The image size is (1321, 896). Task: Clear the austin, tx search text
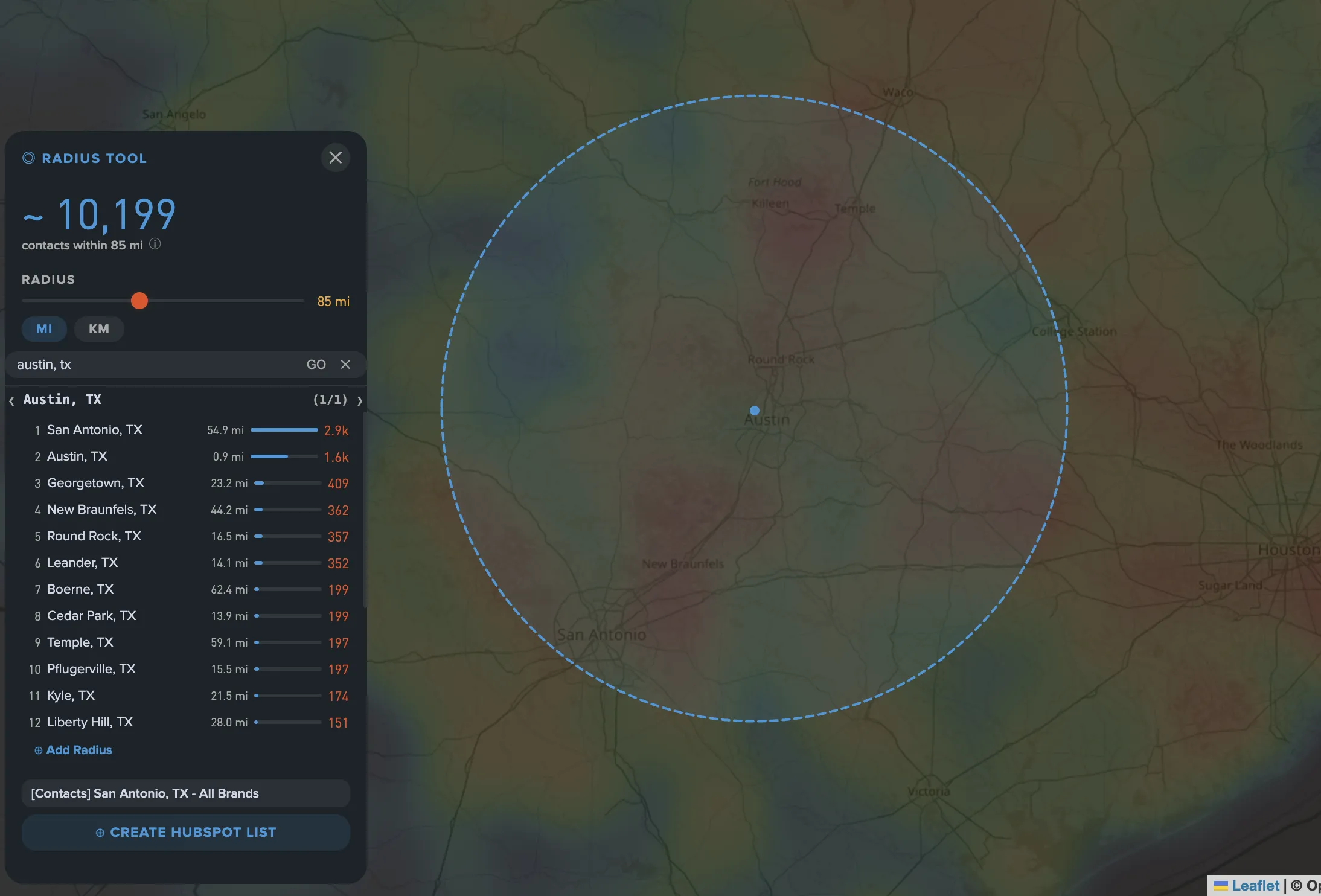coord(345,364)
